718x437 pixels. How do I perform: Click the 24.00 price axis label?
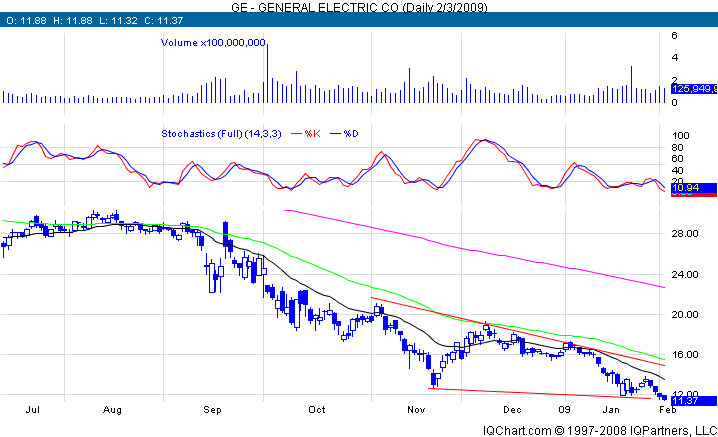coord(685,275)
